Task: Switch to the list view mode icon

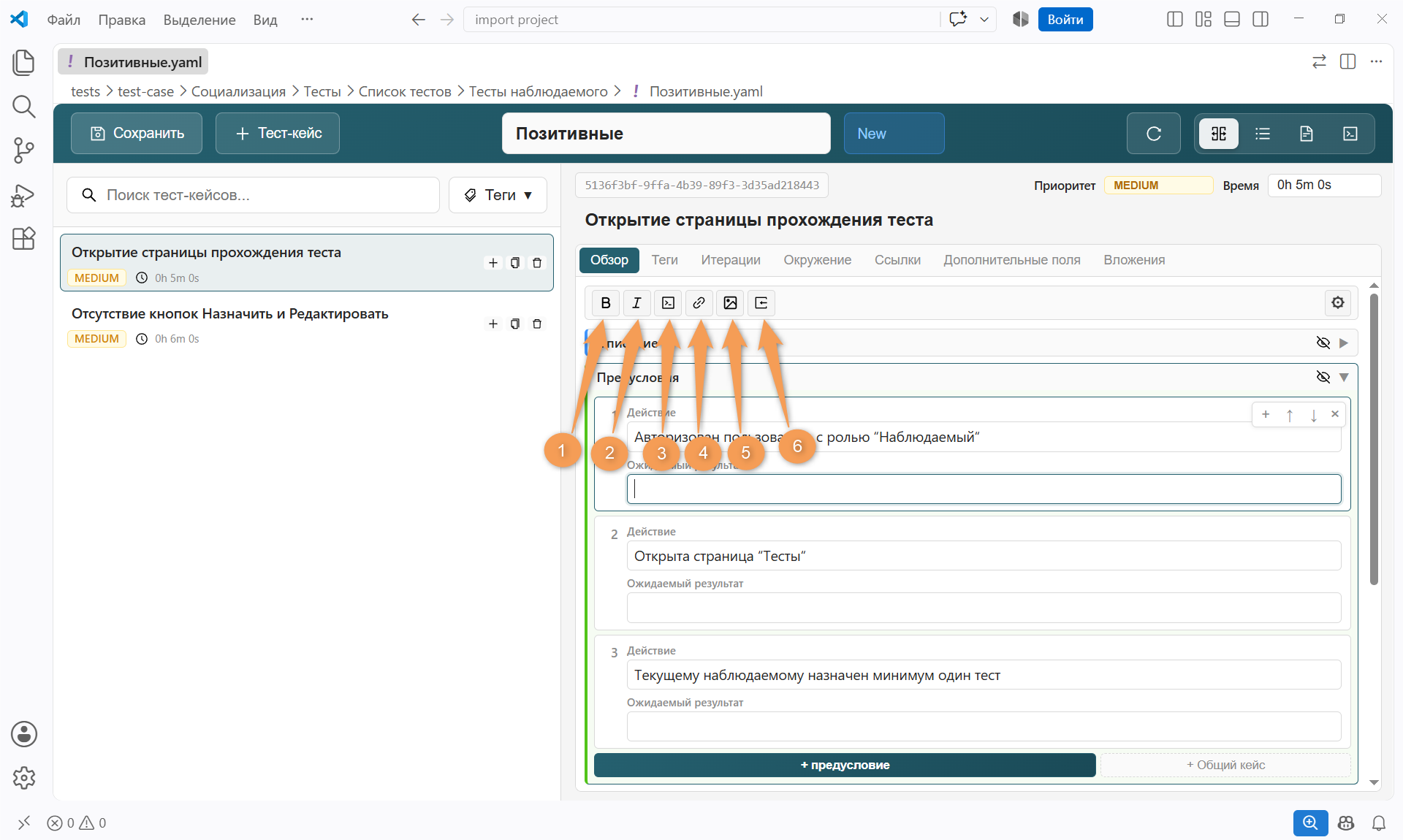Action: tap(1262, 134)
